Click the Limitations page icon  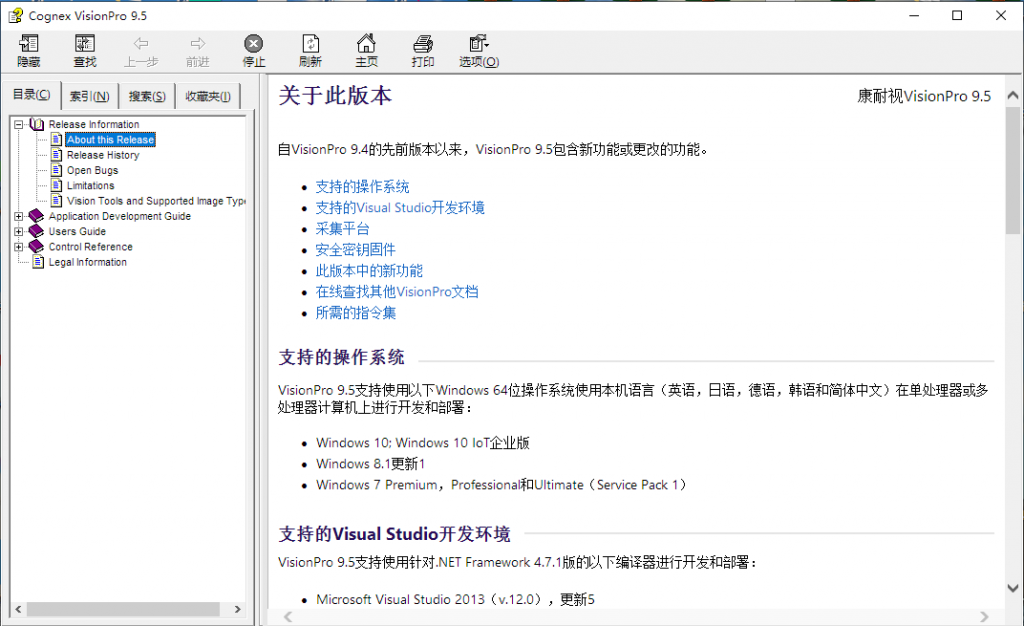[57, 185]
